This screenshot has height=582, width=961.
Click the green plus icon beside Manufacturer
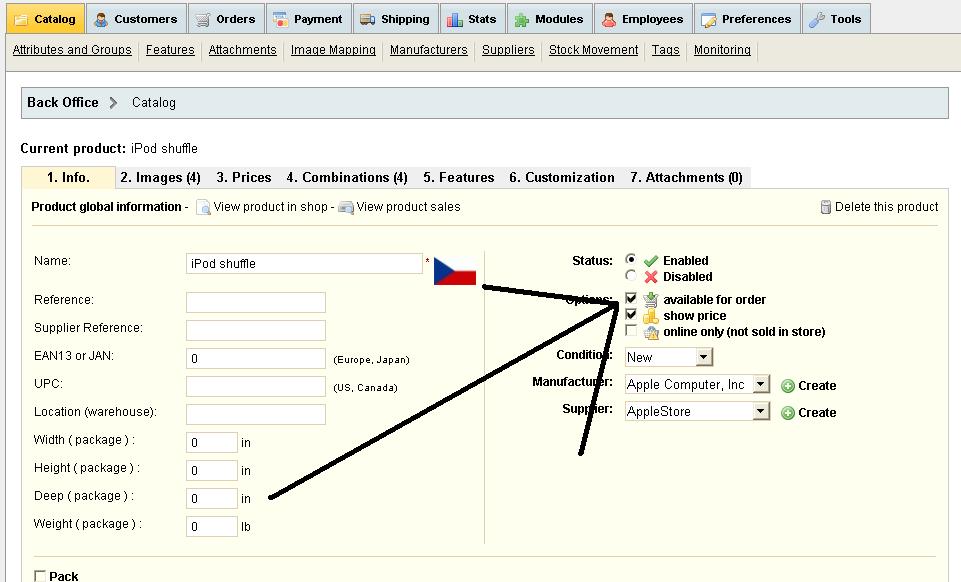pyautogui.click(x=788, y=386)
